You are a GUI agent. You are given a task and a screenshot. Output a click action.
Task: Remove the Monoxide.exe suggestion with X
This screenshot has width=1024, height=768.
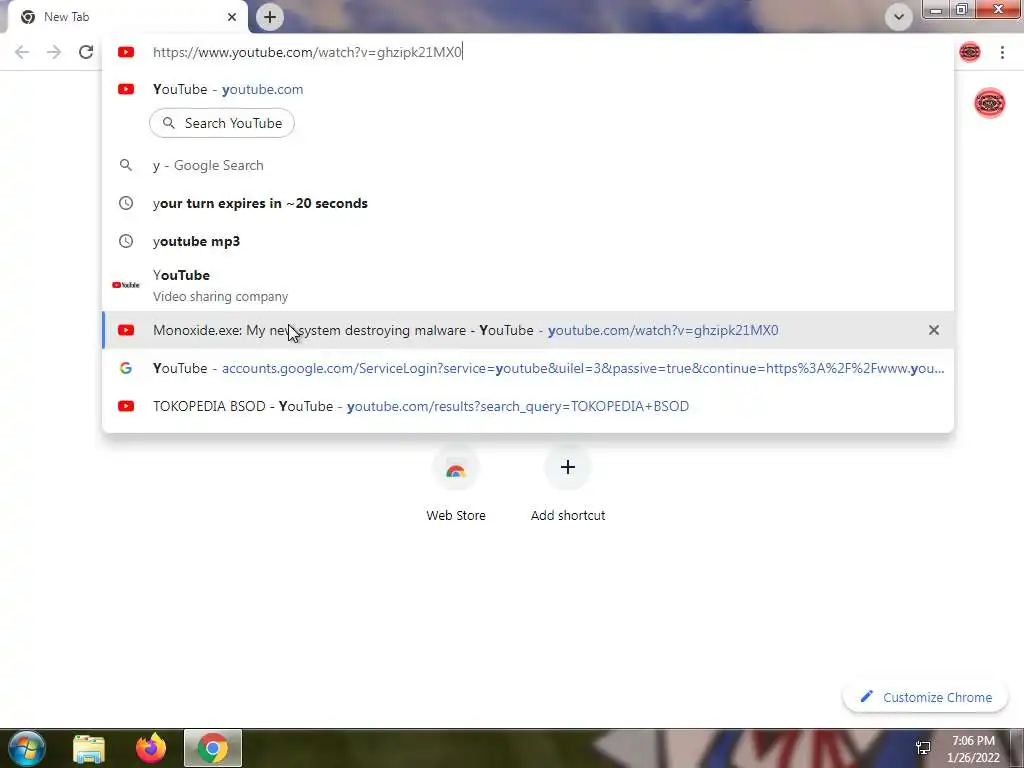pos(934,330)
